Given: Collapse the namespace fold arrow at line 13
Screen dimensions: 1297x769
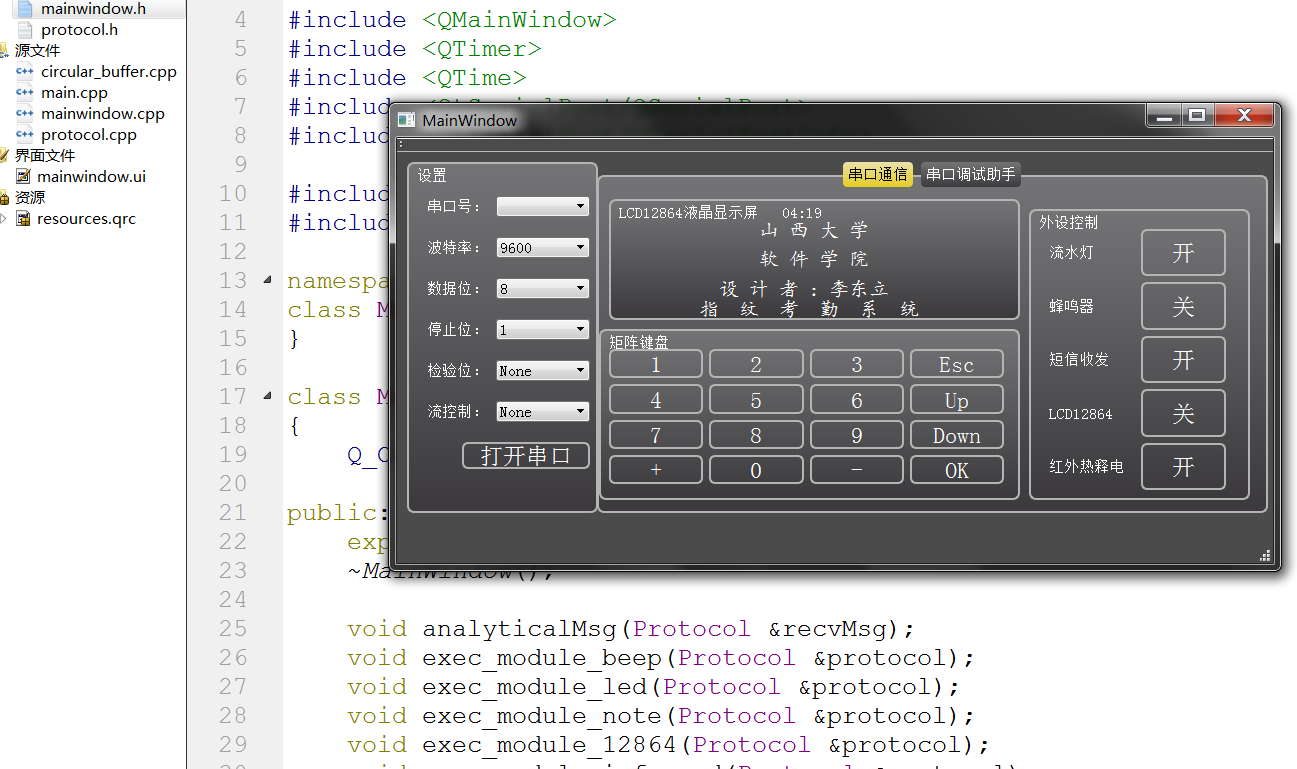Looking at the screenshot, I should click(267, 281).
